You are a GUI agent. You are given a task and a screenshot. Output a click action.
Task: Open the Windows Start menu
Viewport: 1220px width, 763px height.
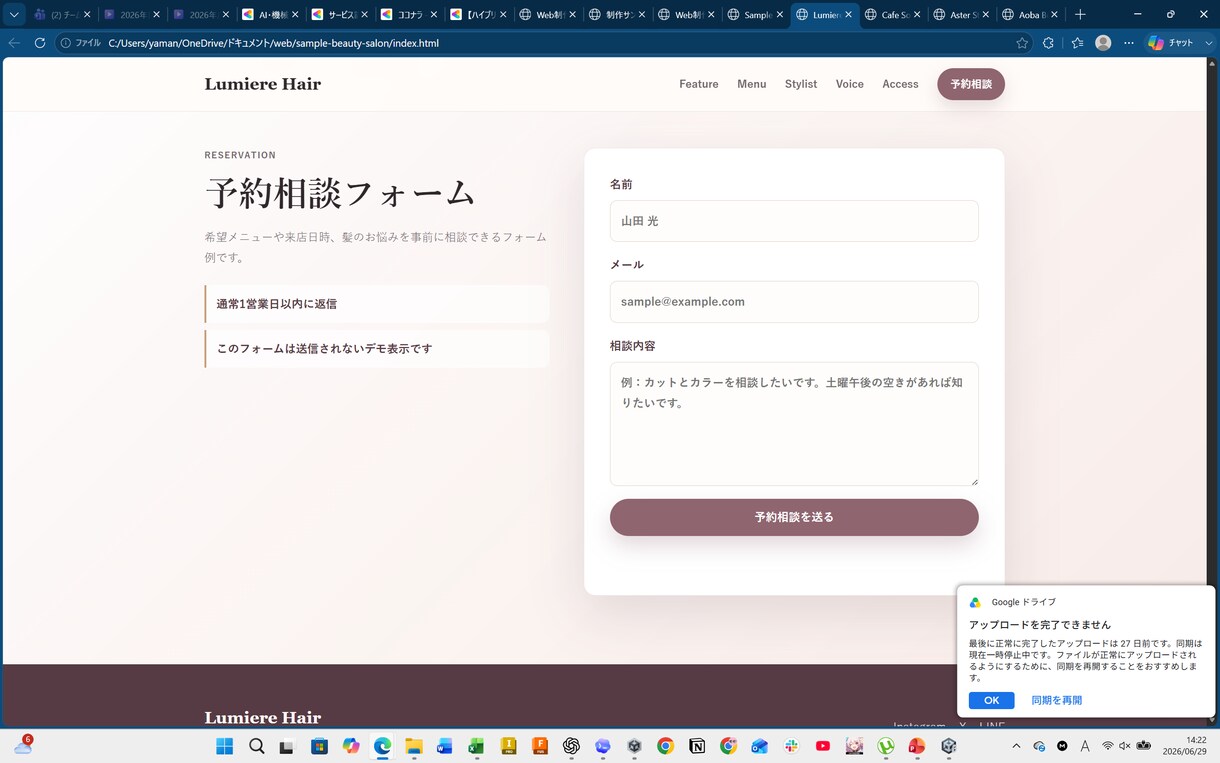tap(225, 746)
